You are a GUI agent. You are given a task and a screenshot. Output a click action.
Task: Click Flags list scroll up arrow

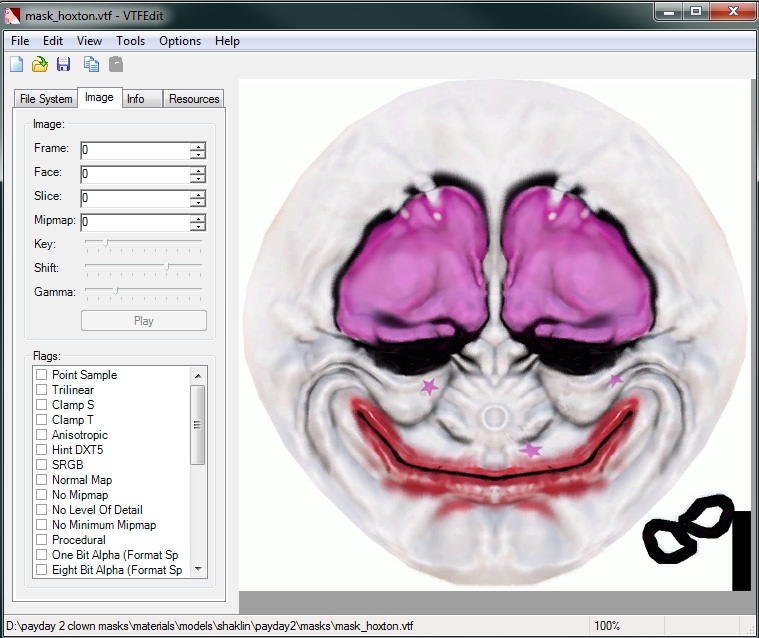pyautogui.click(x=197, y=376)
